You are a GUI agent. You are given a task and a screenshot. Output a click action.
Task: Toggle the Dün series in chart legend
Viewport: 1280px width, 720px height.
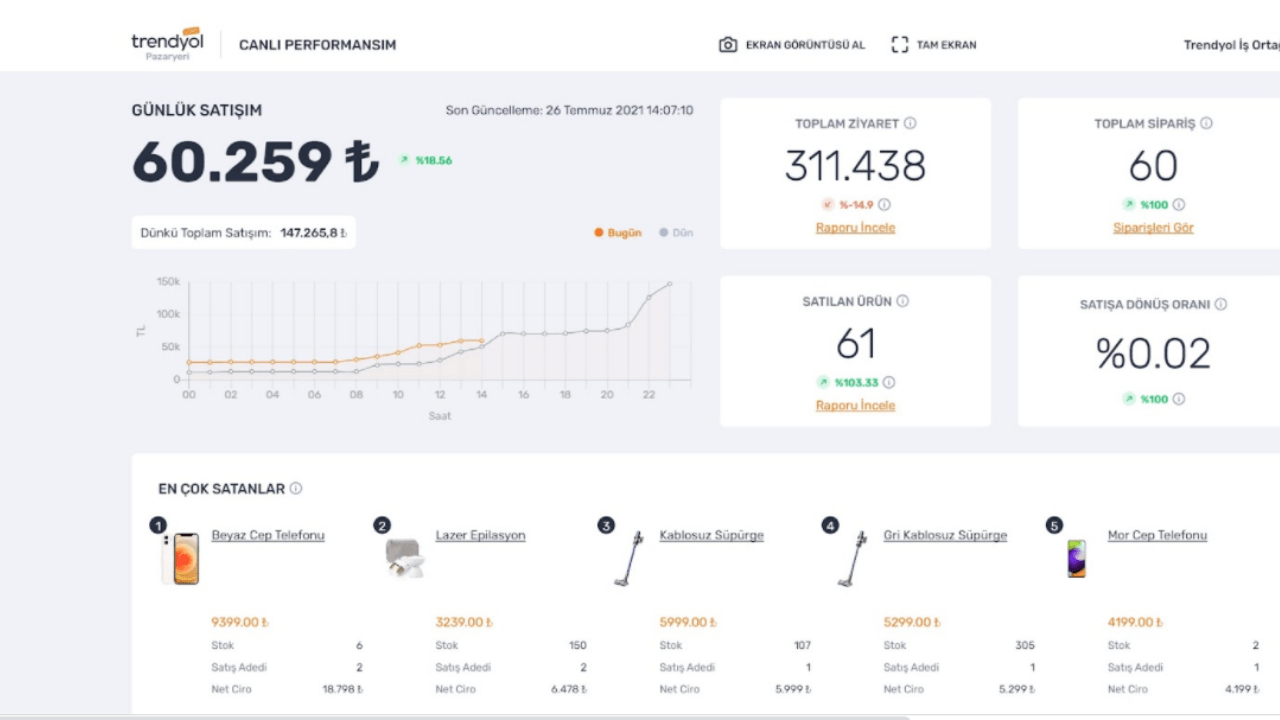click(676, 233)
